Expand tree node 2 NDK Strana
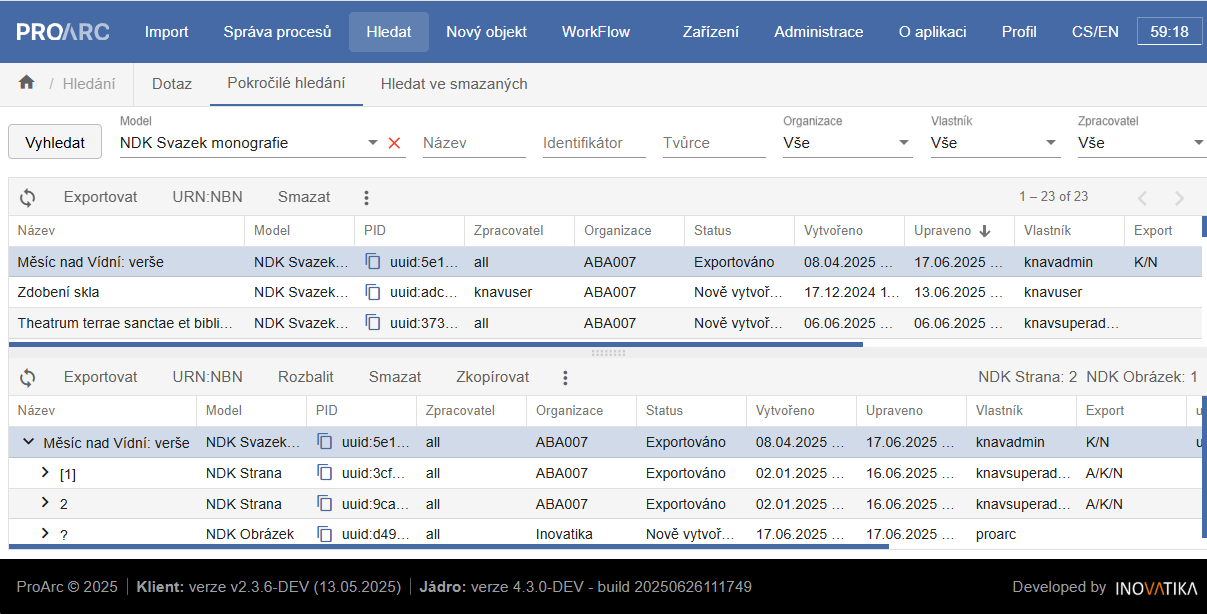The width and height of the screenshot is (1207, 614). pos(45,503)
